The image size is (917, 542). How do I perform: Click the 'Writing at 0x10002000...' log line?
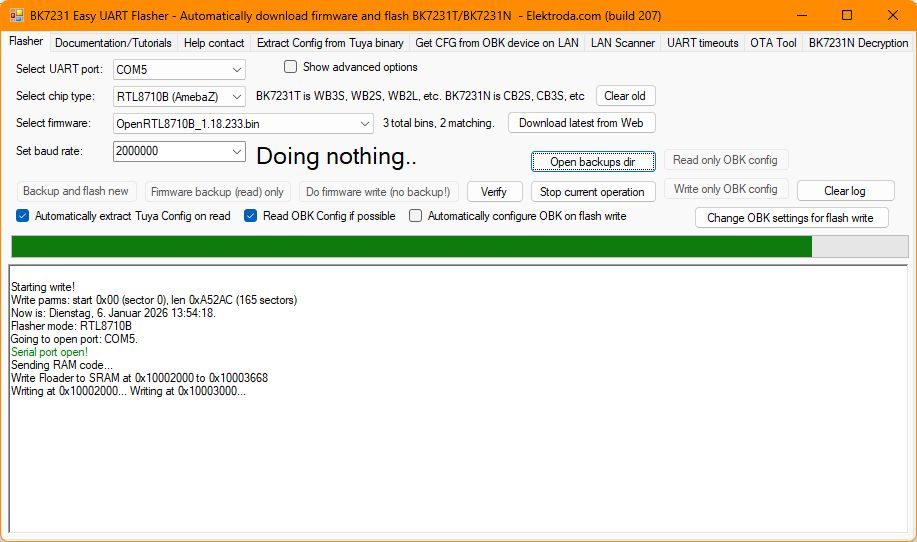click(128, 391)
